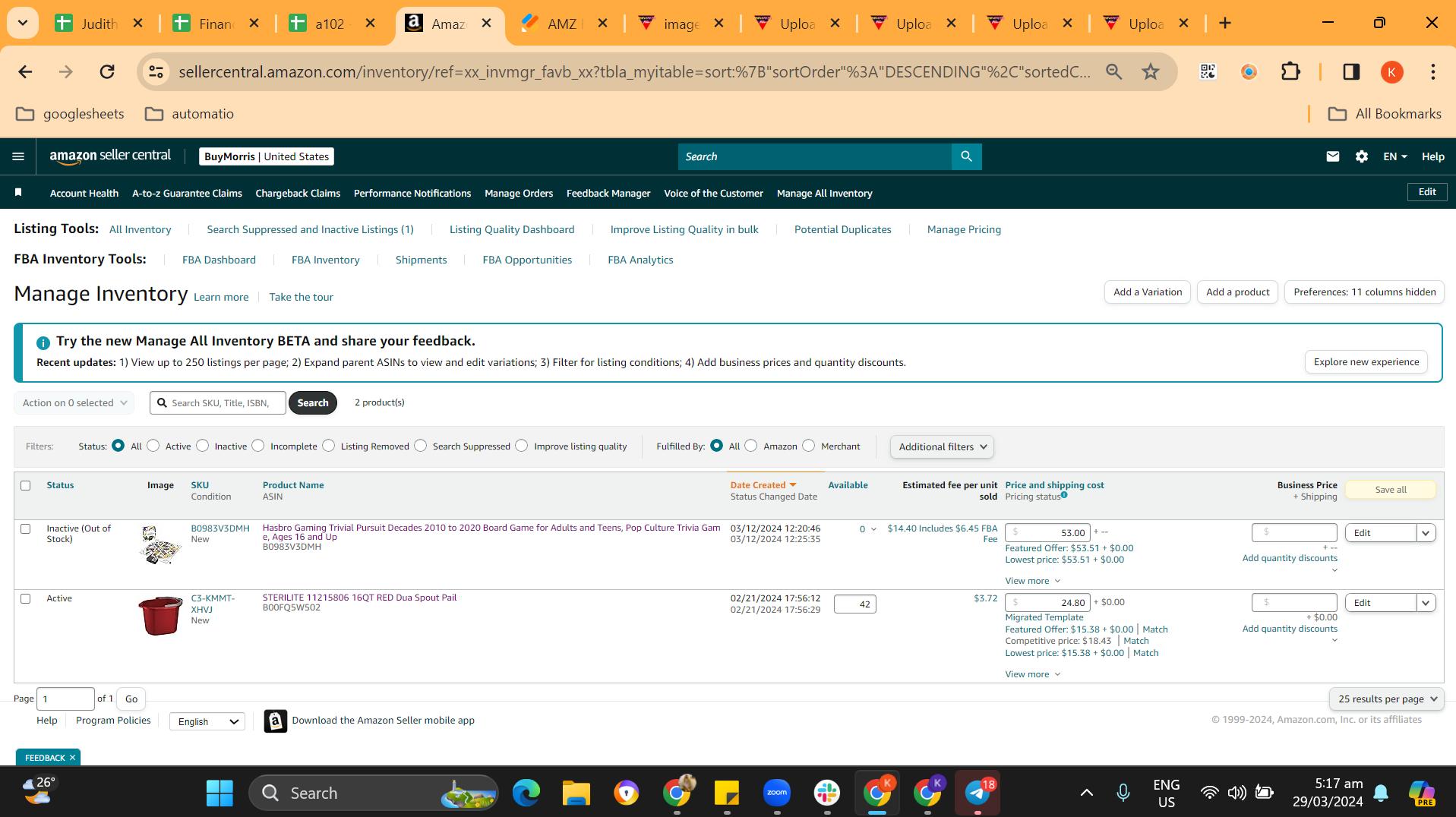Open Telegram from the taskbar

coord(978,793)
